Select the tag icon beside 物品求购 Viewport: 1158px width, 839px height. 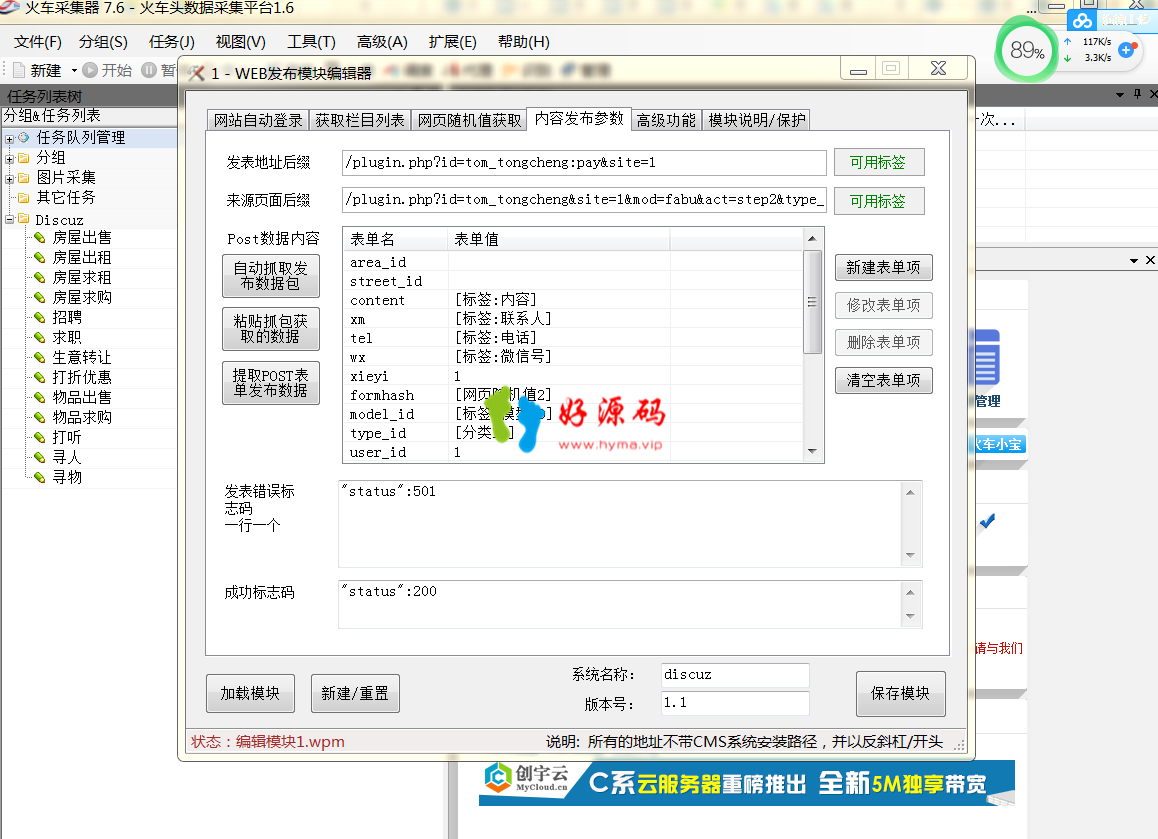(x=40, y=417)
